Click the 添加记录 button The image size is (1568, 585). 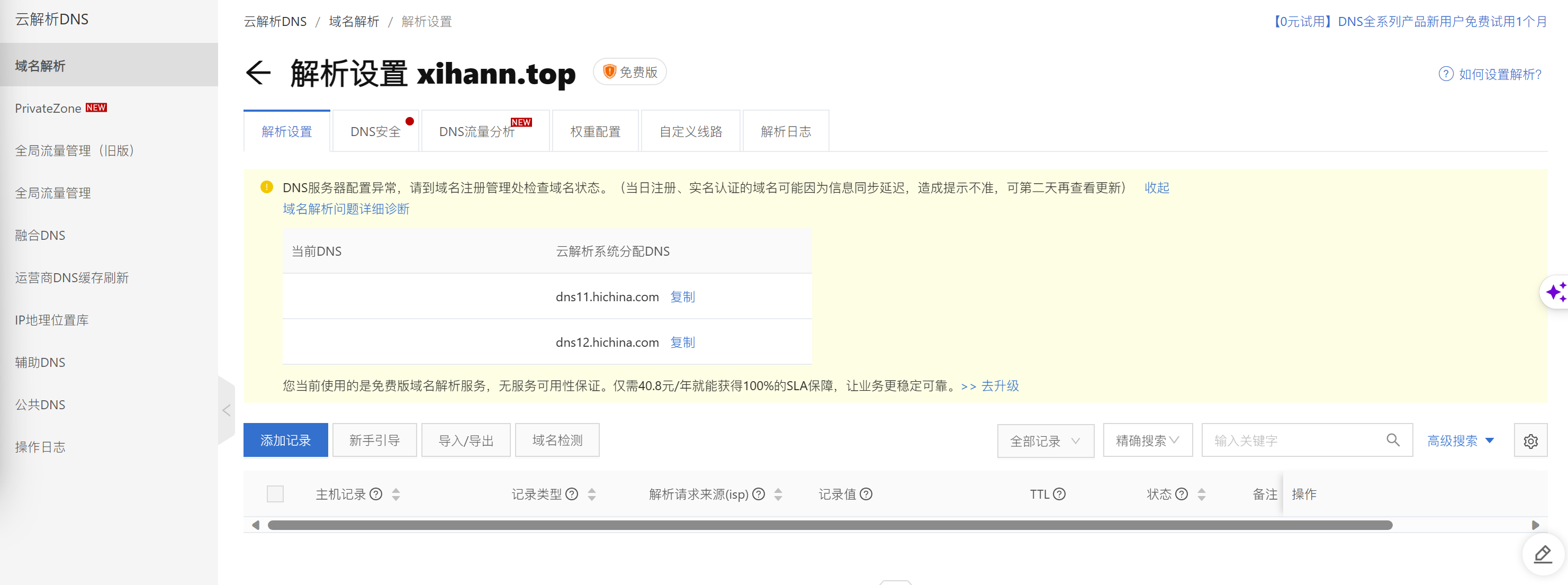point(285,440)
